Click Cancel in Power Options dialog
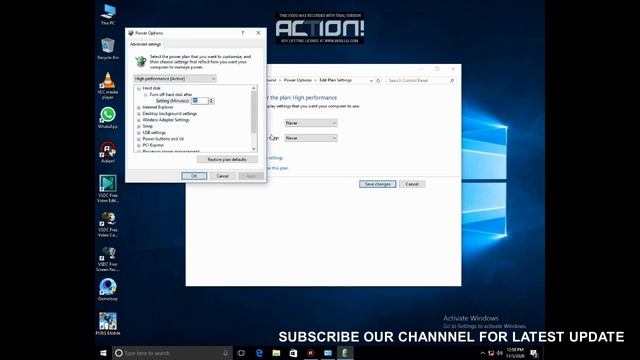The height and width of the screenshot is (360, 640). 222,176
